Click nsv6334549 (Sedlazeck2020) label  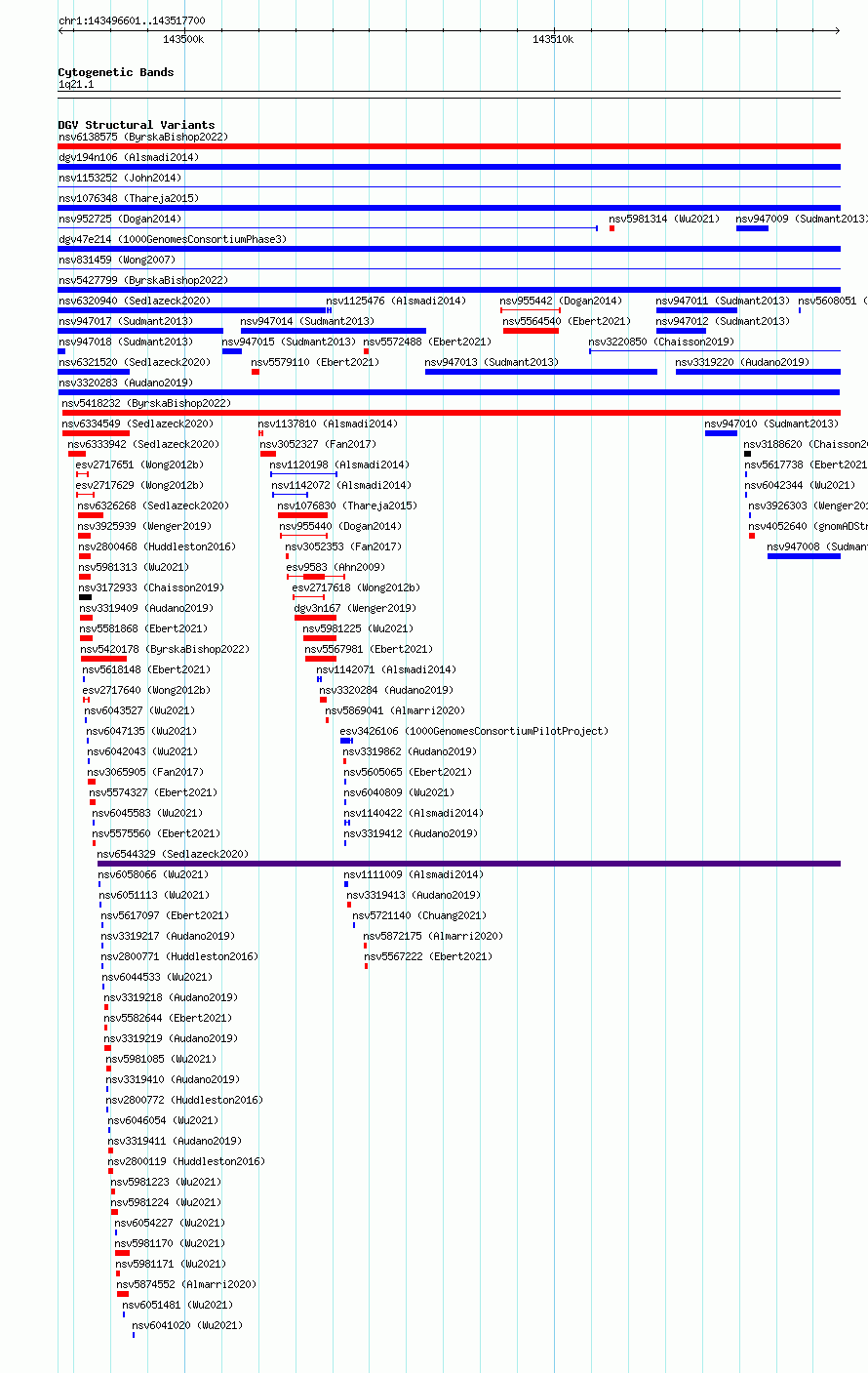[x=138, y=424]
